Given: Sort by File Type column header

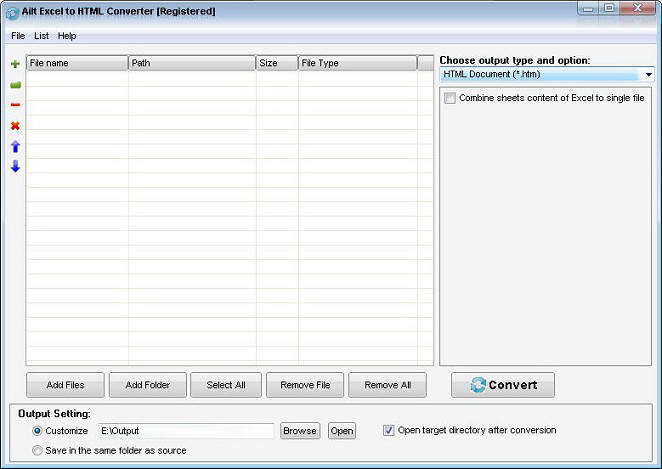Looking at the screenshot, I should (358, 63).
